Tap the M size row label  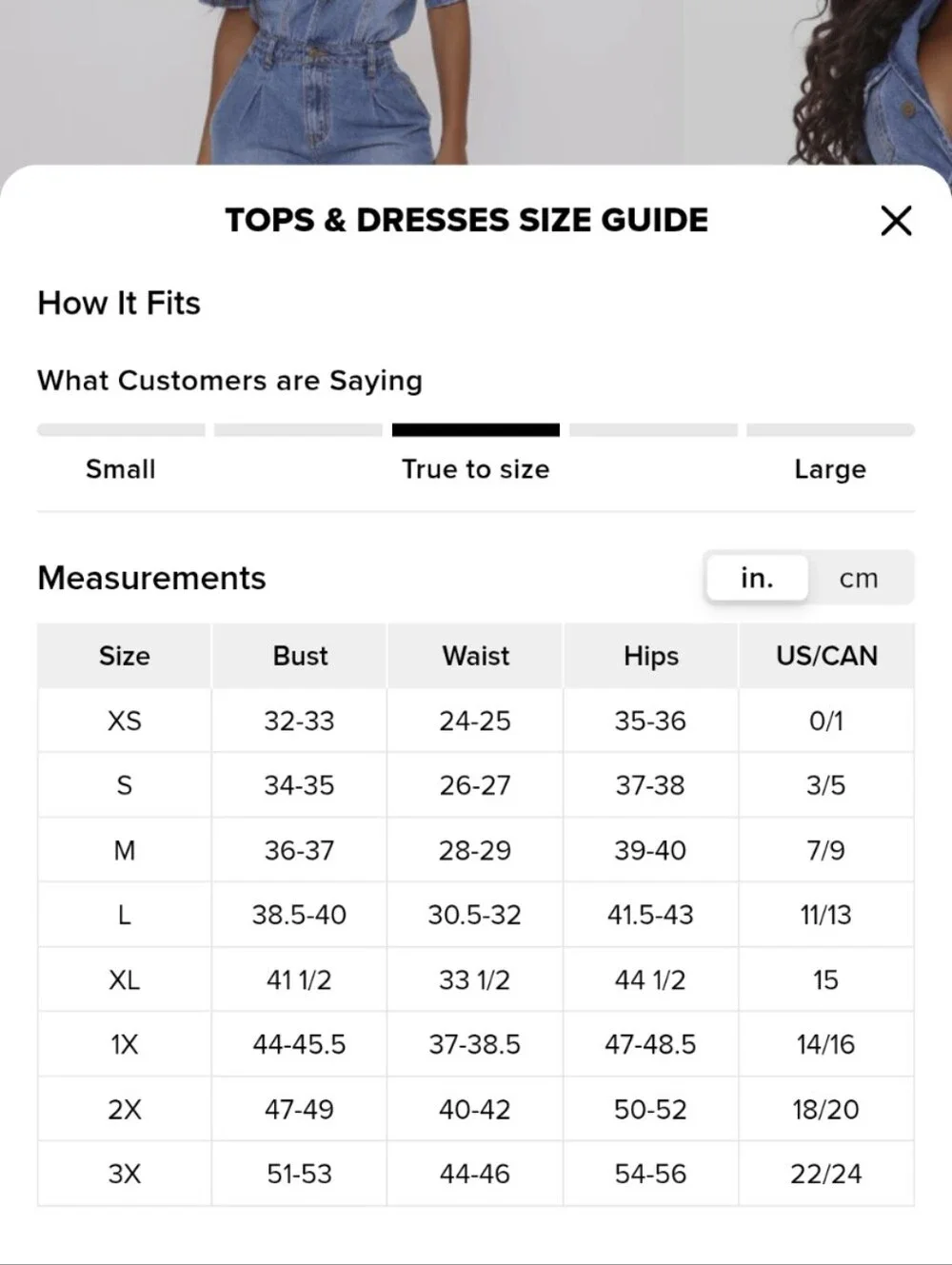pyautogui.click(x=125, y=850)
